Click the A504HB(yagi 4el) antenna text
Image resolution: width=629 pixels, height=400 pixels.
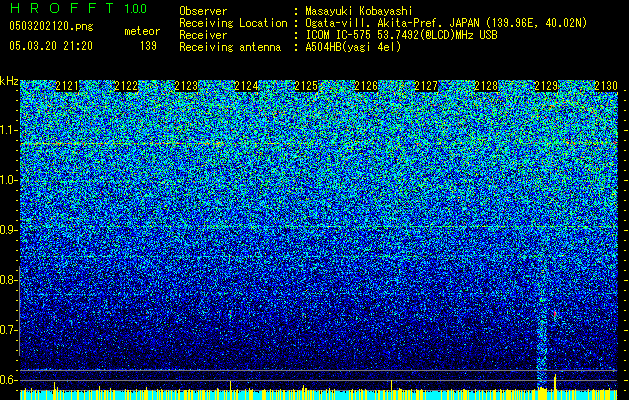pyautogui.click(x=353, y=47)
